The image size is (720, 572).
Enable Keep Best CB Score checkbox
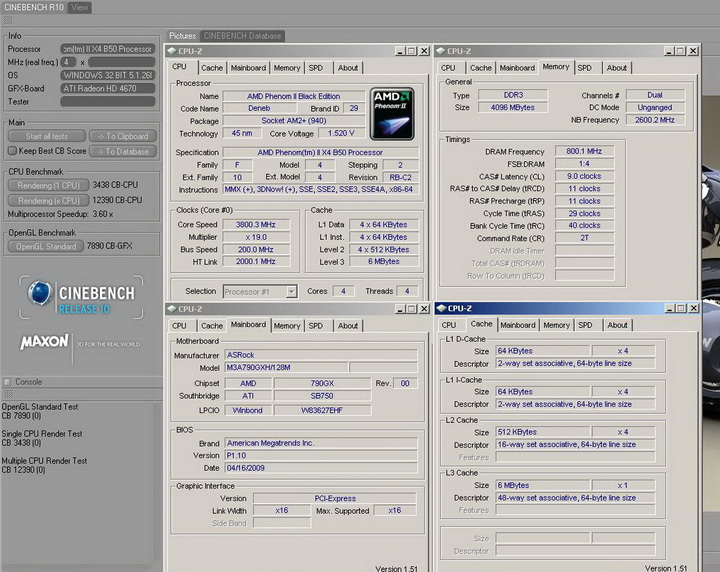coord(11,151)
